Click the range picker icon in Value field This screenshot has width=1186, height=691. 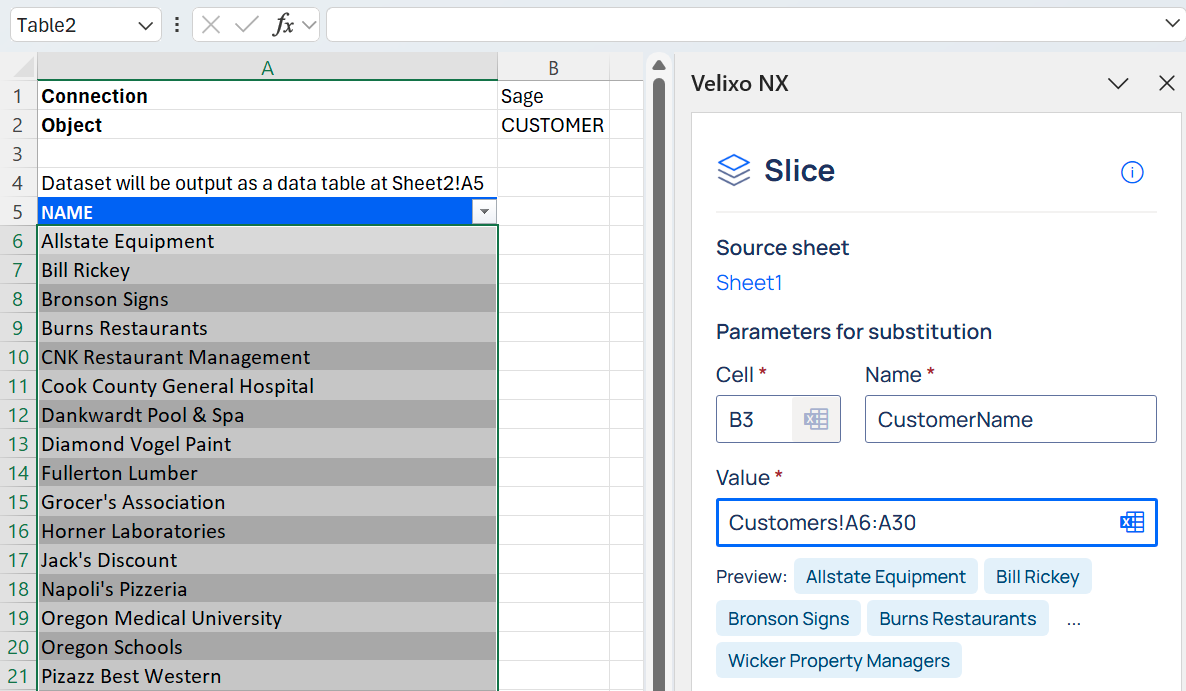click(1132, 522)
